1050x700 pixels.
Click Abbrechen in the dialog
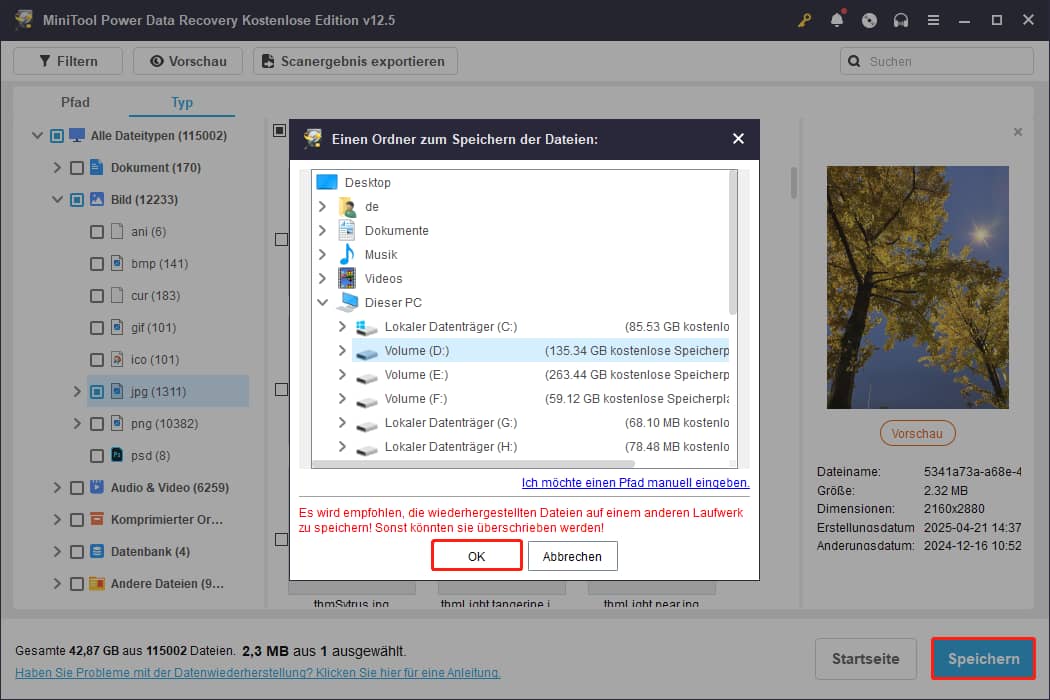pyautogui.click(x=572, y=556)
